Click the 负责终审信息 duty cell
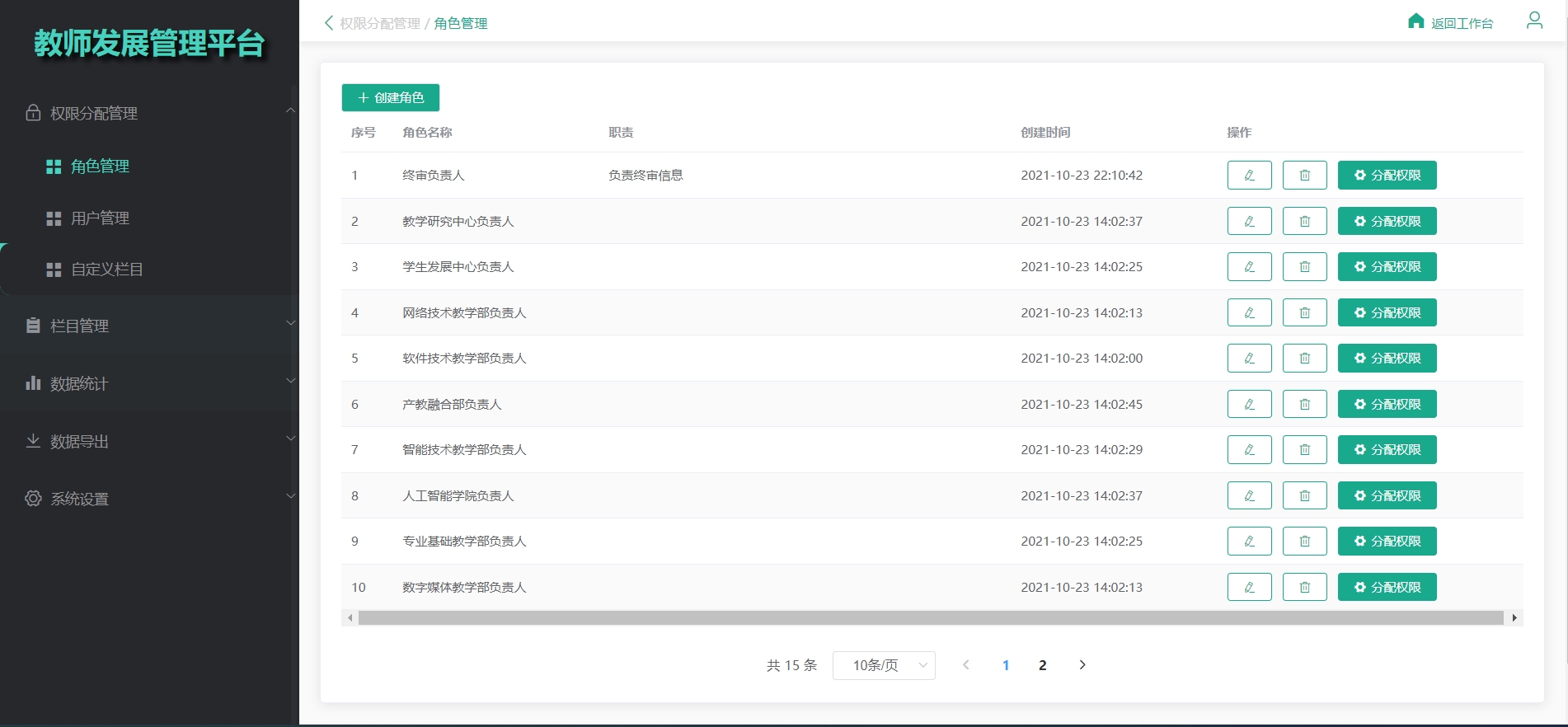The height and width of the screenshot is (727, 1568). point(646,176)
